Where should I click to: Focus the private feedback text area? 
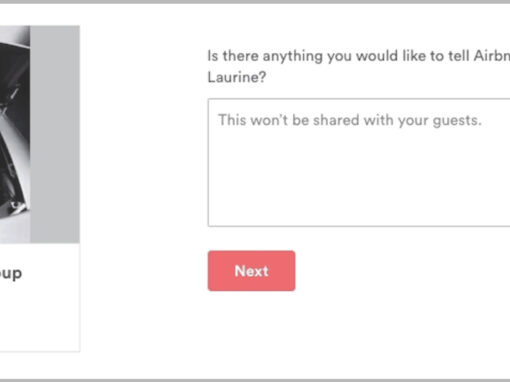(x=359, y=162)
